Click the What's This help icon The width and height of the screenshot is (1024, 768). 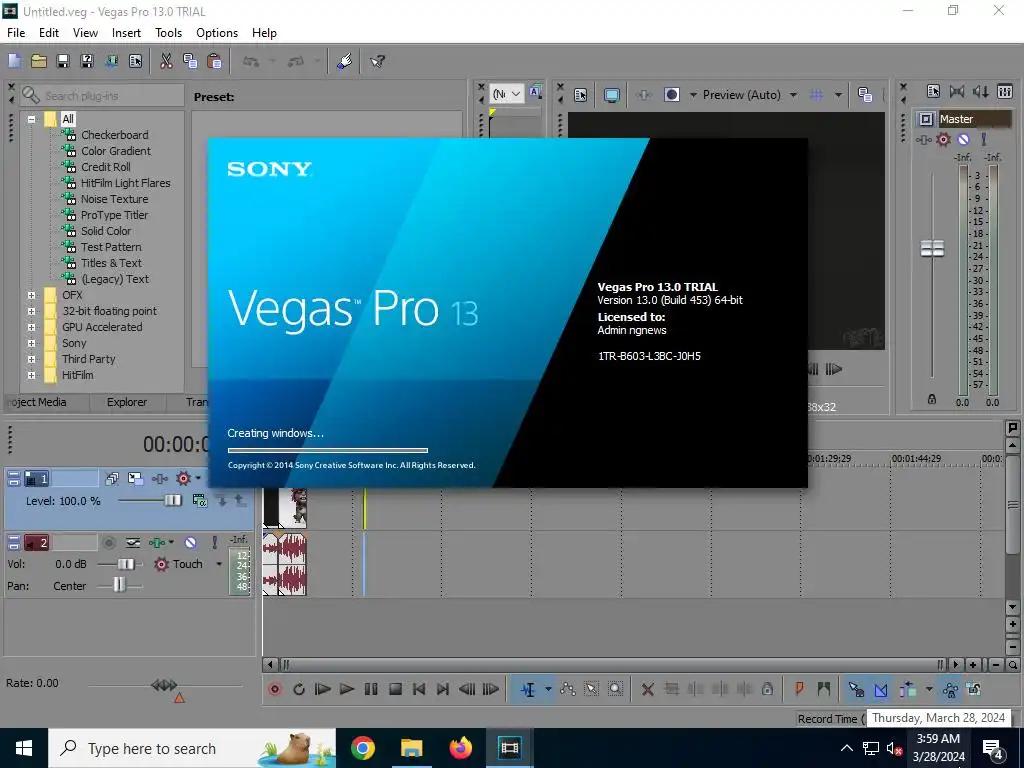tap(377, 61)
